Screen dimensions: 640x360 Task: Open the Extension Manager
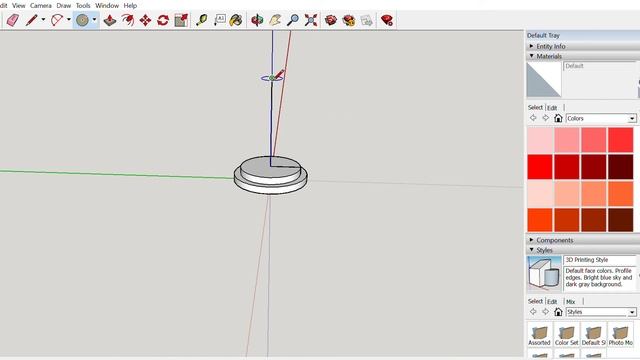(387, 20)
